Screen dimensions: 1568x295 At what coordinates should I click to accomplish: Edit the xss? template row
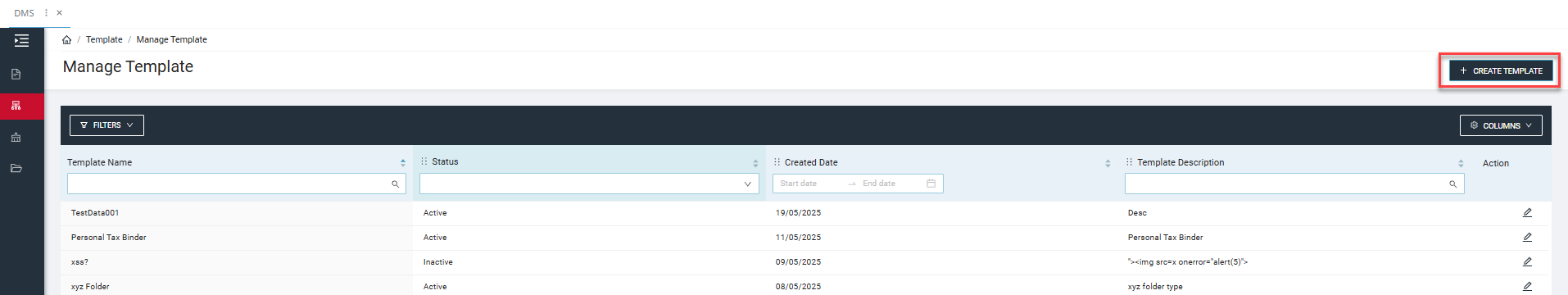coord(1527,262)
